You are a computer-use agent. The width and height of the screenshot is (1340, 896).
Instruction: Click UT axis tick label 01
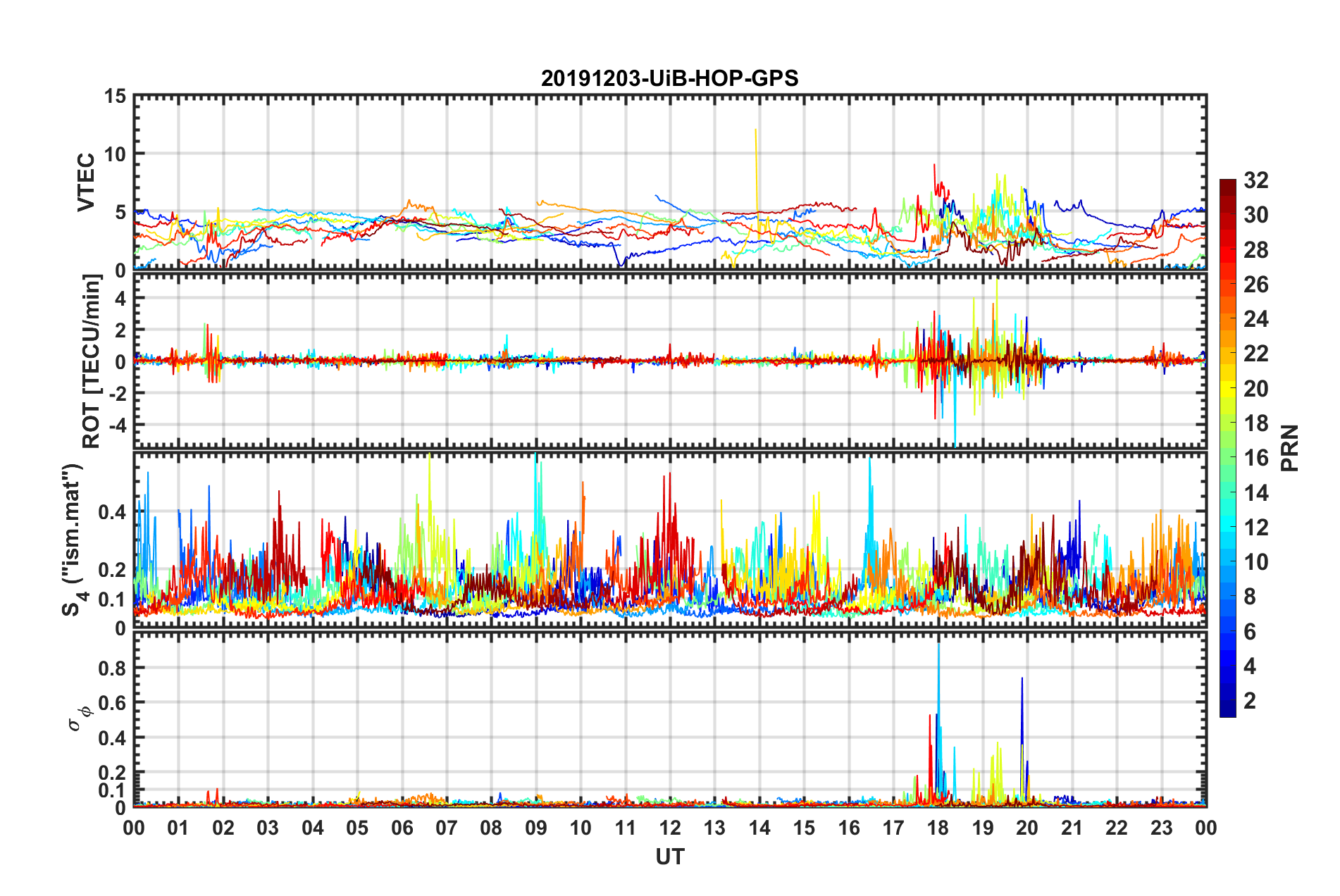(x=178, y=828)
